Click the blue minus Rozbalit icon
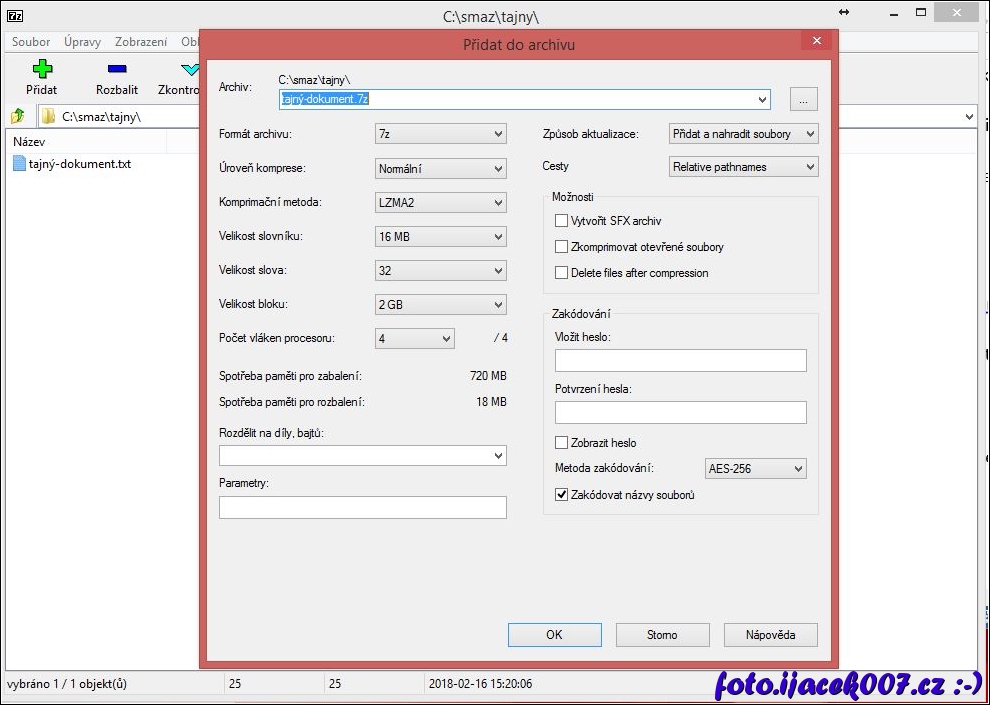The image size is (990, 705). coord(117,69)
